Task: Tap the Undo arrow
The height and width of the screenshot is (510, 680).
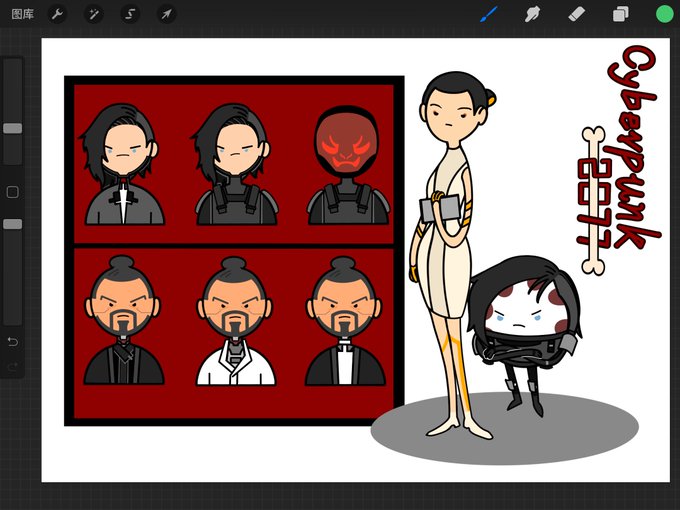Action: tap(13, 342)
